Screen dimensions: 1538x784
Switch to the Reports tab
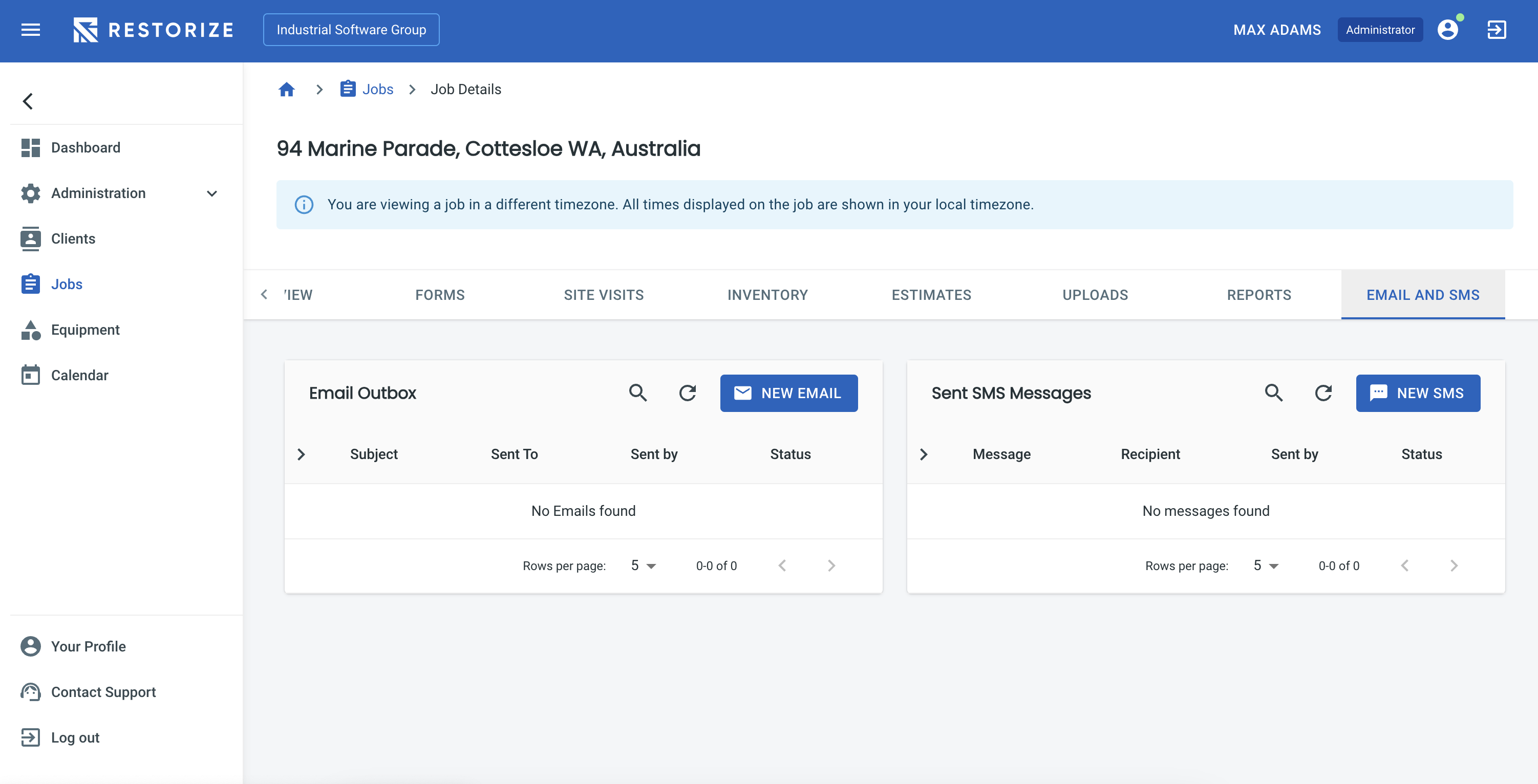tap(1259, 295)
